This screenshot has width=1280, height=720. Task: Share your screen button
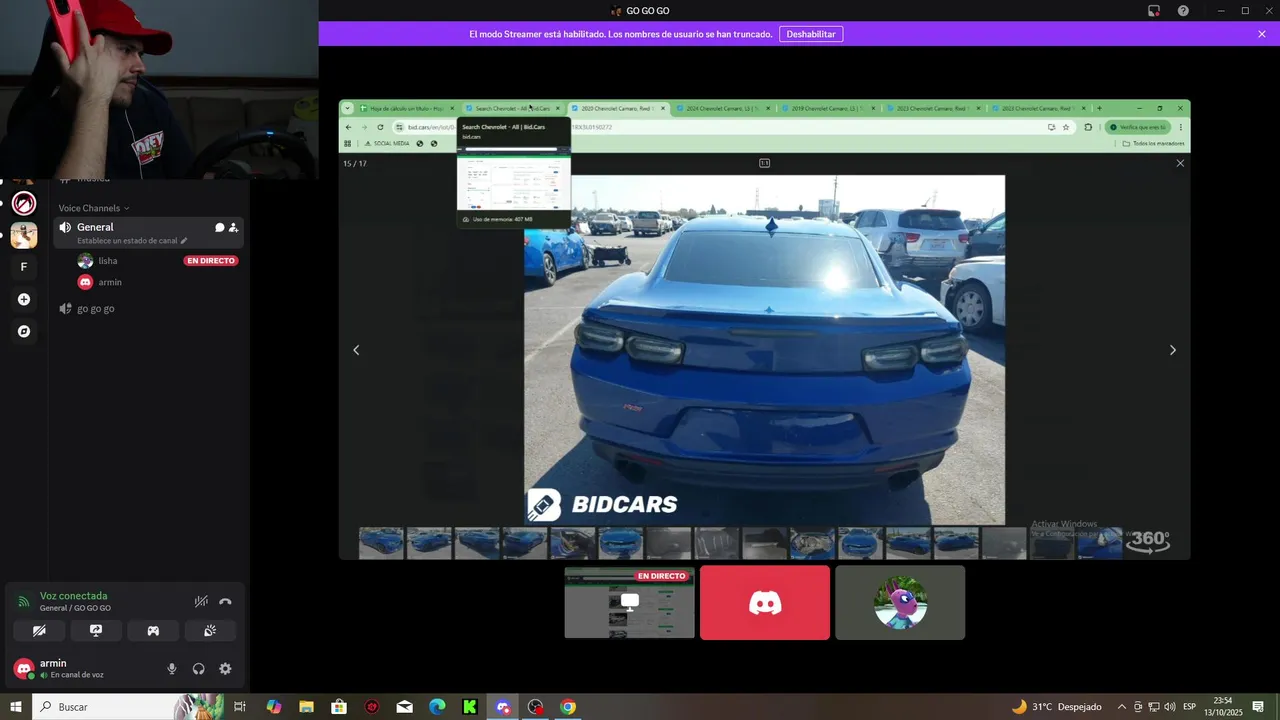(96, 631)
